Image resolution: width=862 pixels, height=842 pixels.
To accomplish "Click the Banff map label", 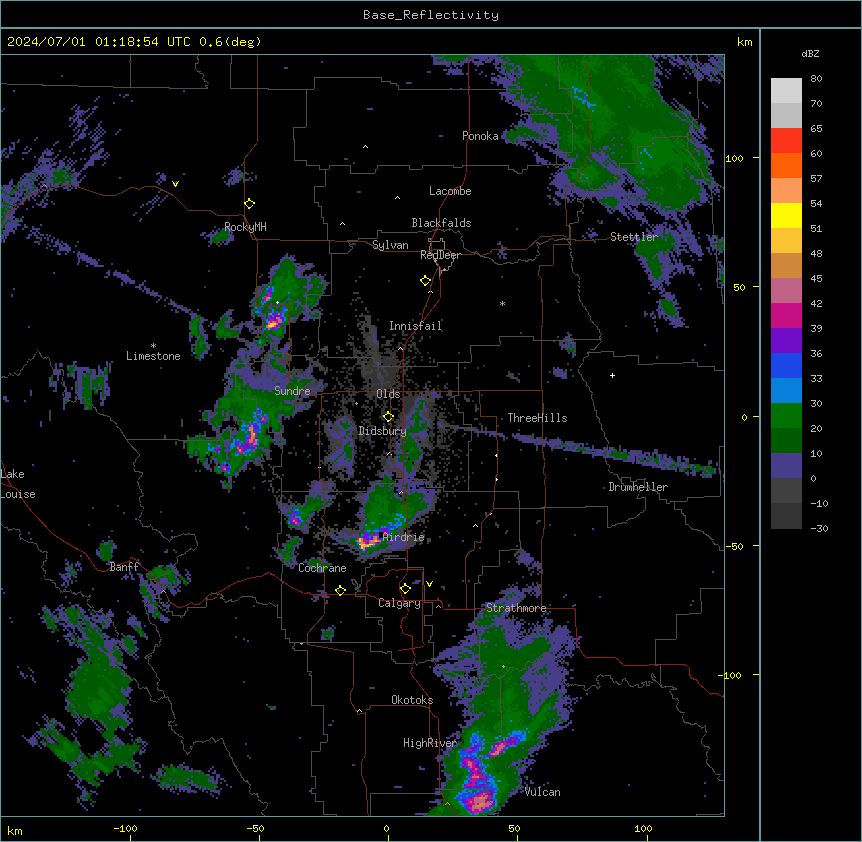I will tap(124, 567).
